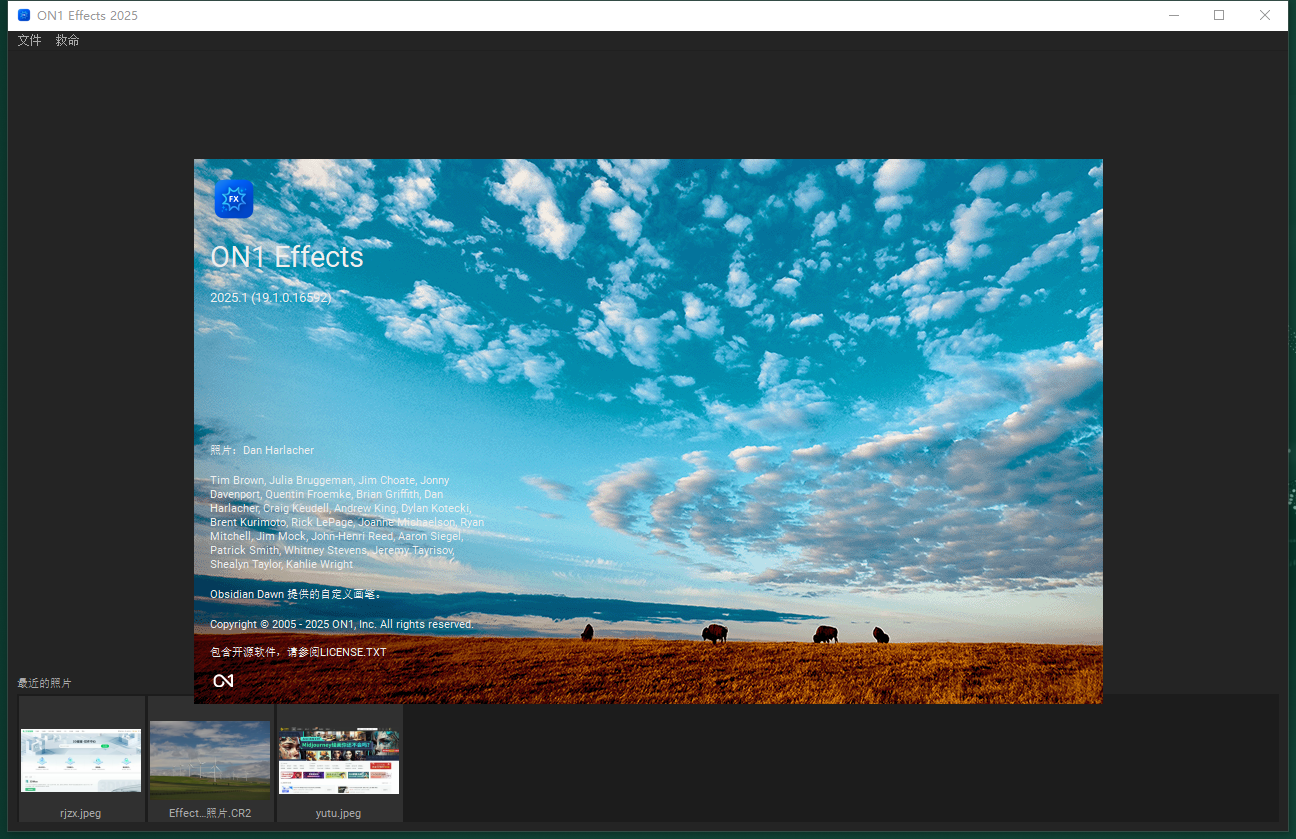
Task: Close the ON1 Effects 2025 window
Action: [1265, 15]
